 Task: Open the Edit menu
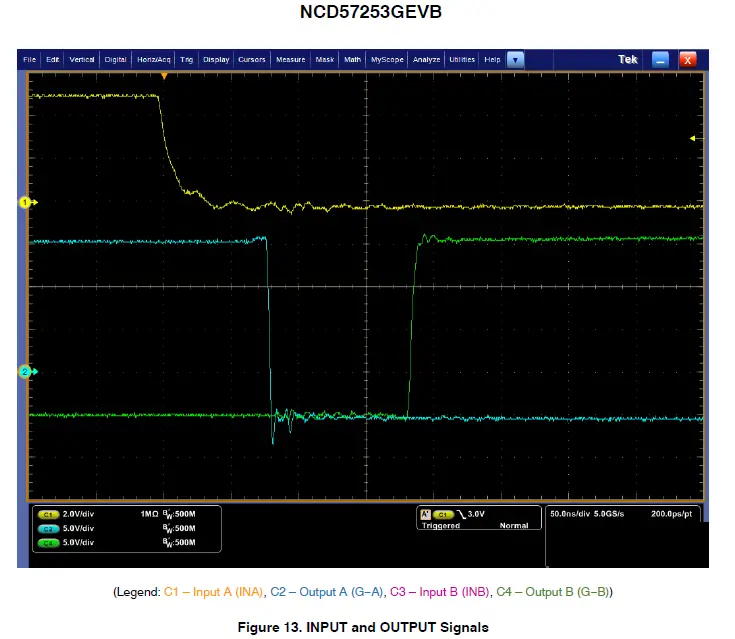pos(52,60)
